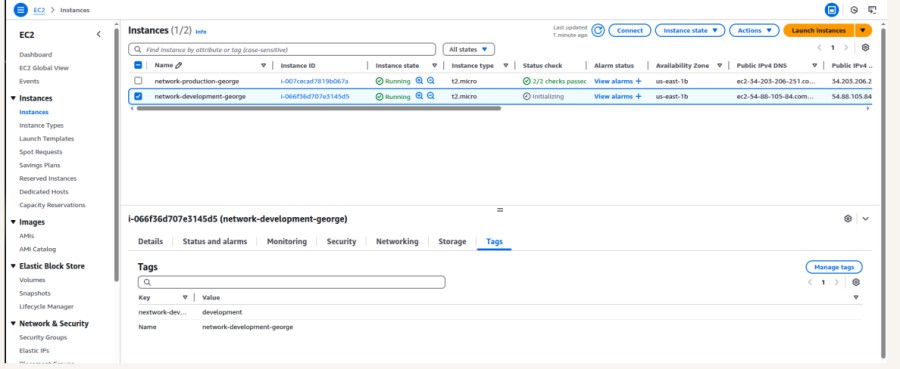Collapse the Network & Security section
Image resolution: width=900 pixels, height=369 pixels.
[13, 324]
